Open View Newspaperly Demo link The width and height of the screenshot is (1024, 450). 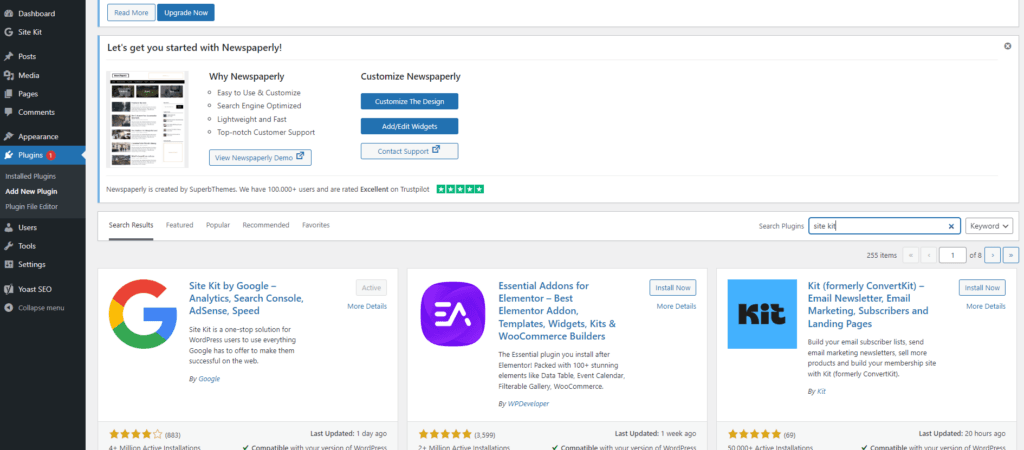click(261, 157)
